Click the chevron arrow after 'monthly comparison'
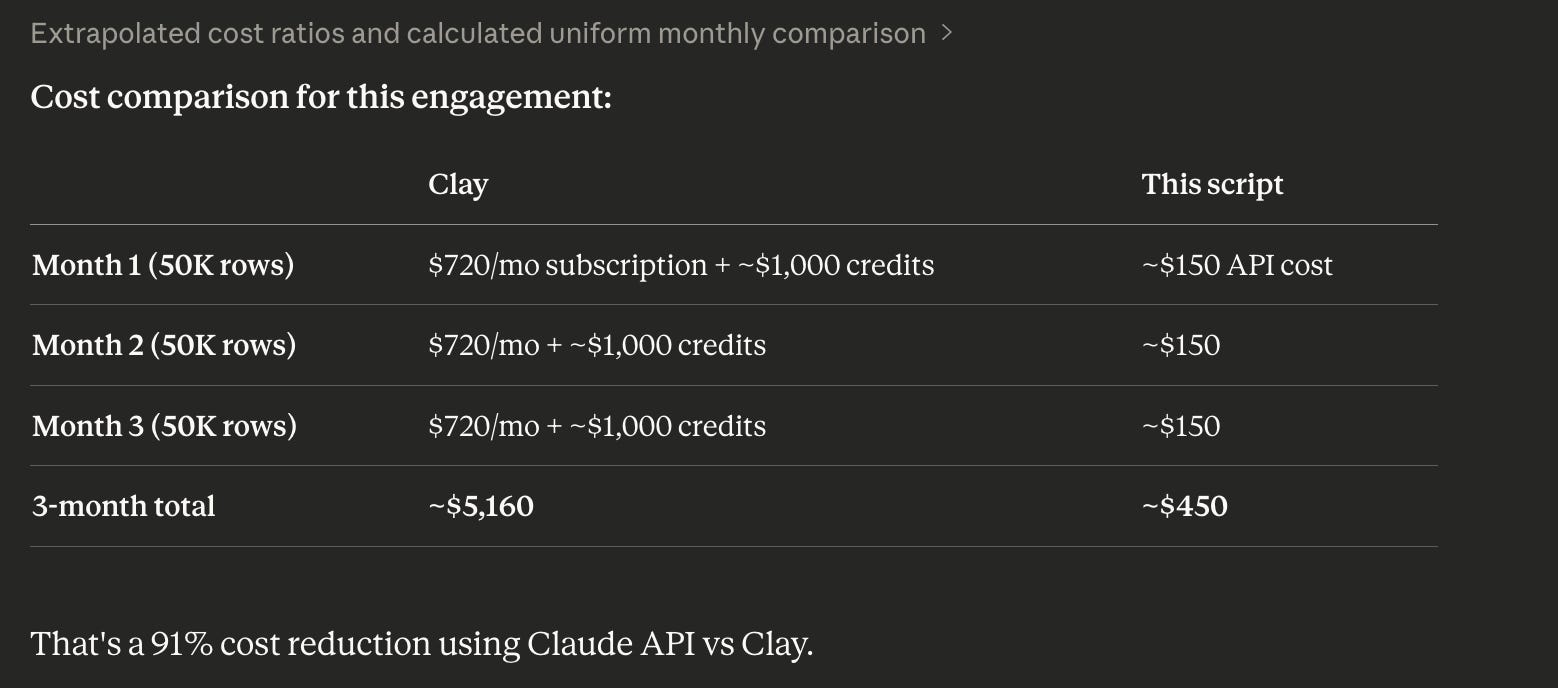The width and height of the screenshot is (1558, 688). tap(946, 34)
